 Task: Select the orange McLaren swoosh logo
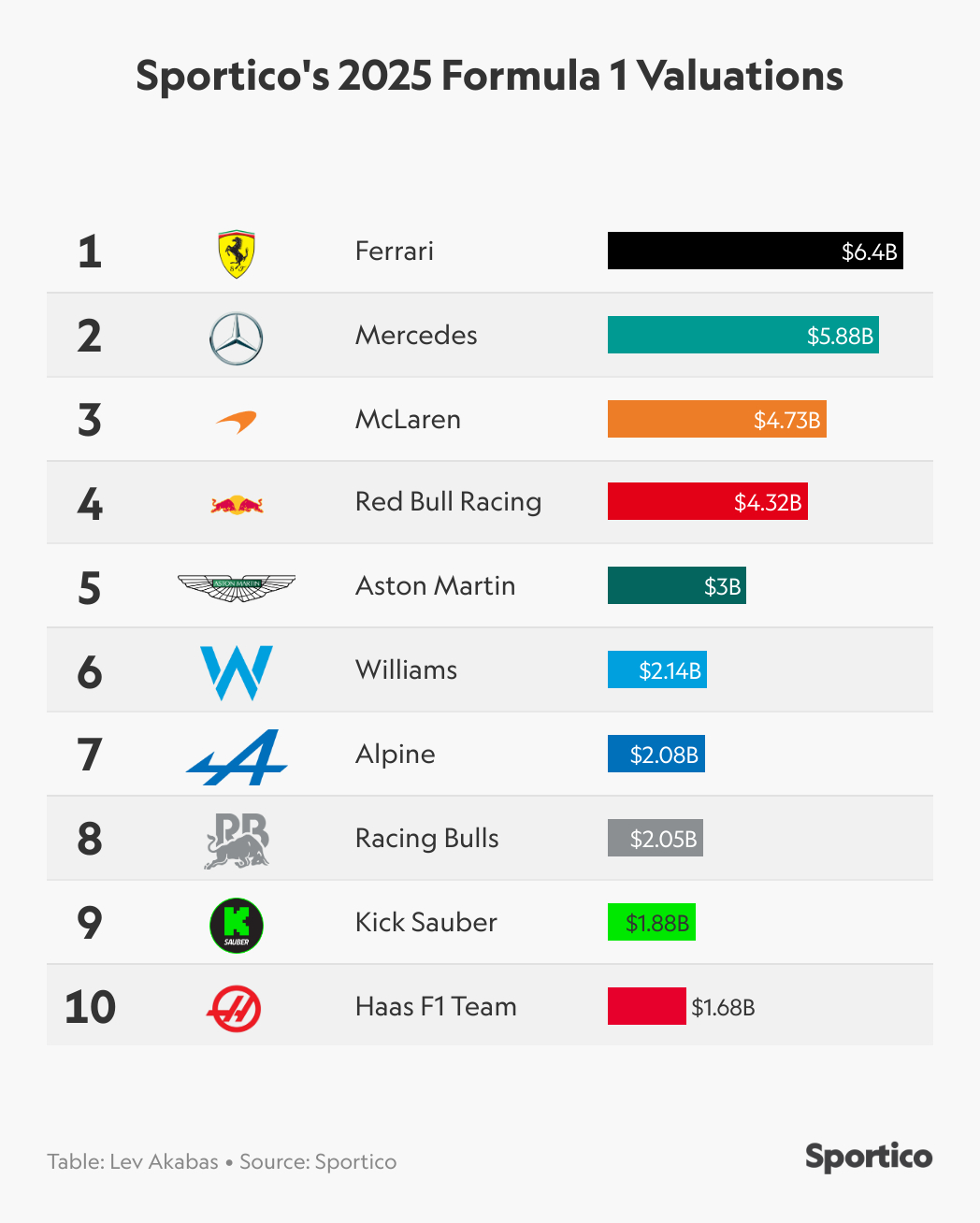tap(236, 422)
